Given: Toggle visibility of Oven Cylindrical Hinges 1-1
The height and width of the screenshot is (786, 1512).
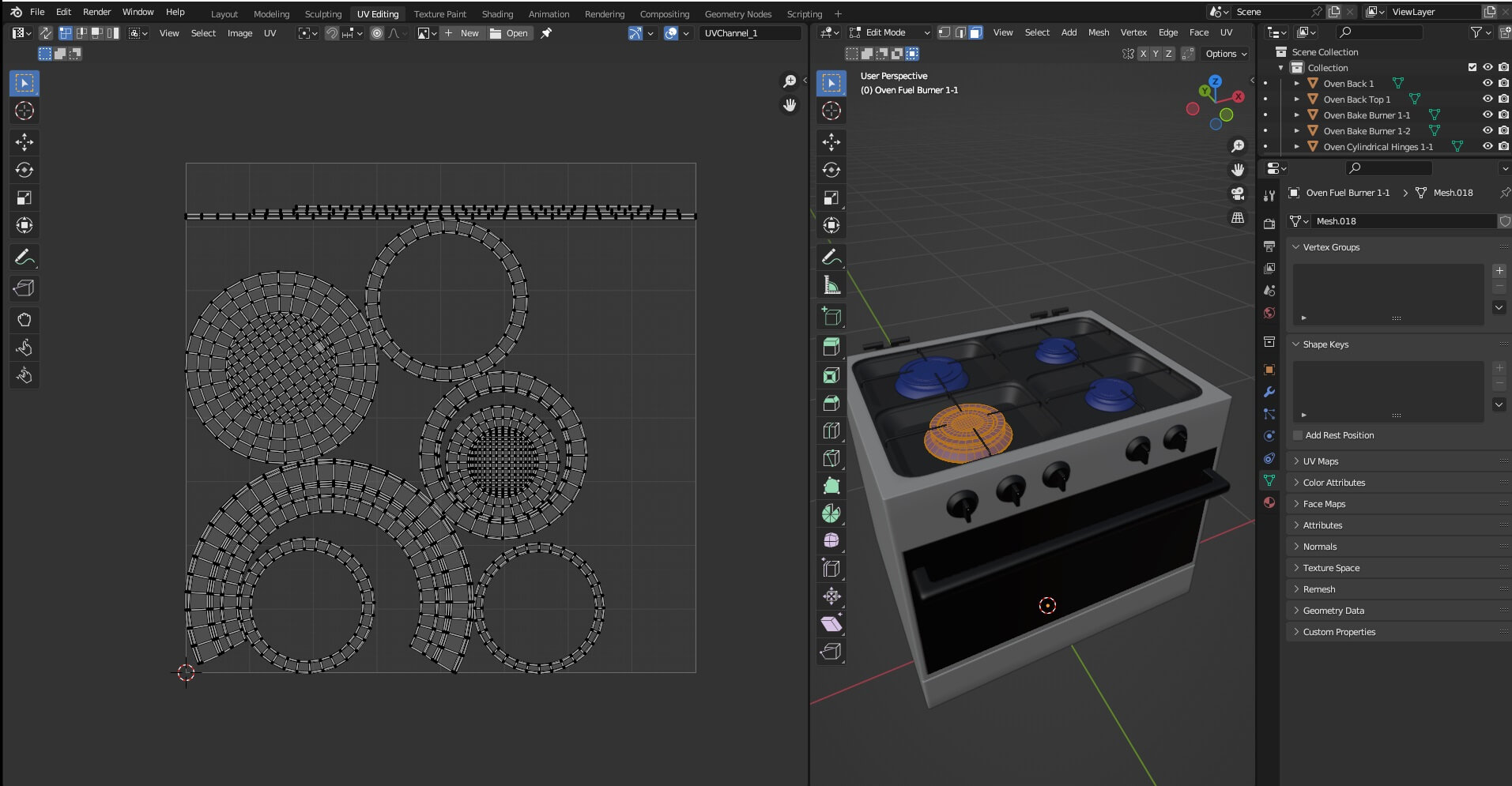Looking at the screenshot, I should (1487, 146).
